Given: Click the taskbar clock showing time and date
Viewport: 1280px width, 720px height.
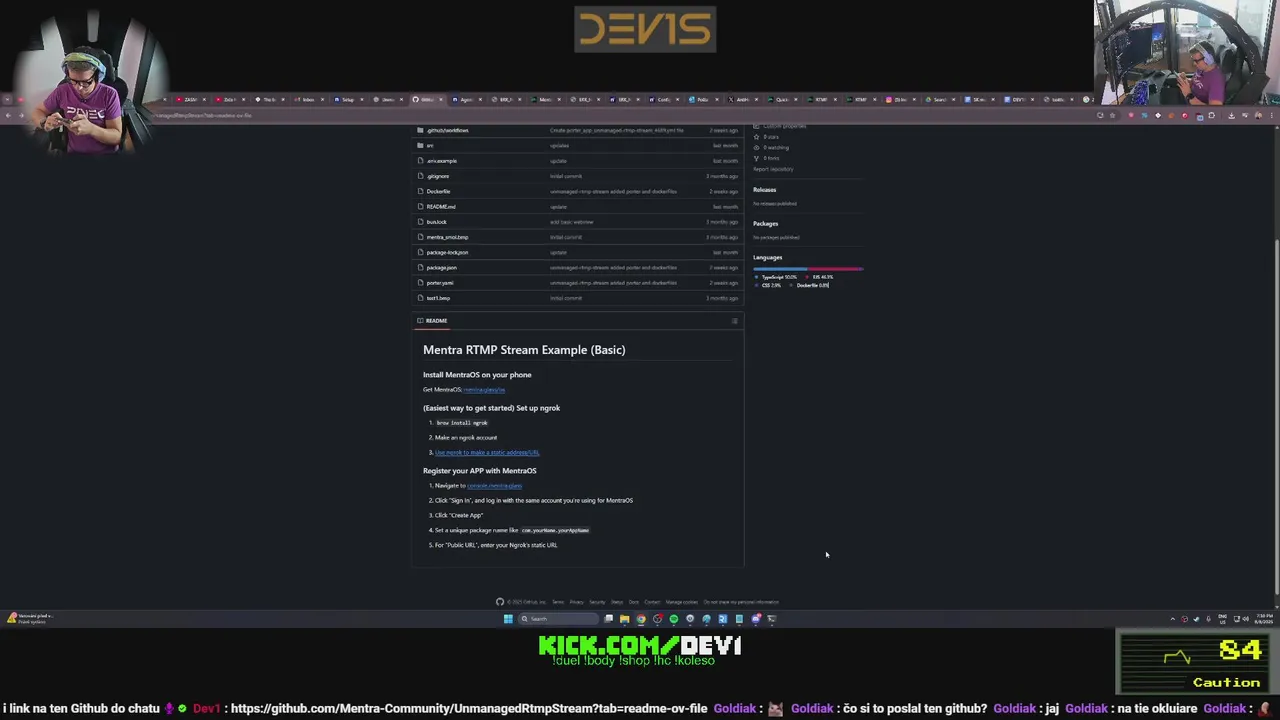Looking at the screenshot, I should click(x=1264, y=619).
